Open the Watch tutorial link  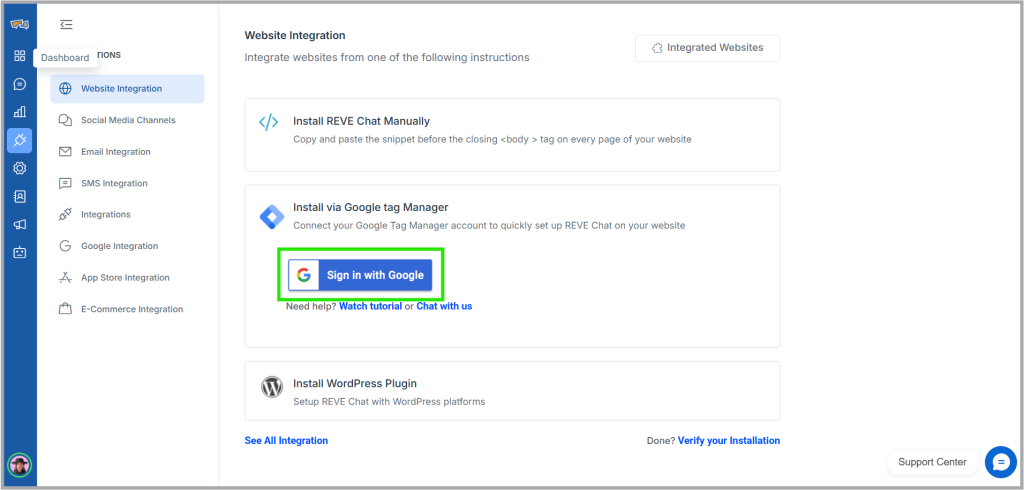(x=370, y=306)
